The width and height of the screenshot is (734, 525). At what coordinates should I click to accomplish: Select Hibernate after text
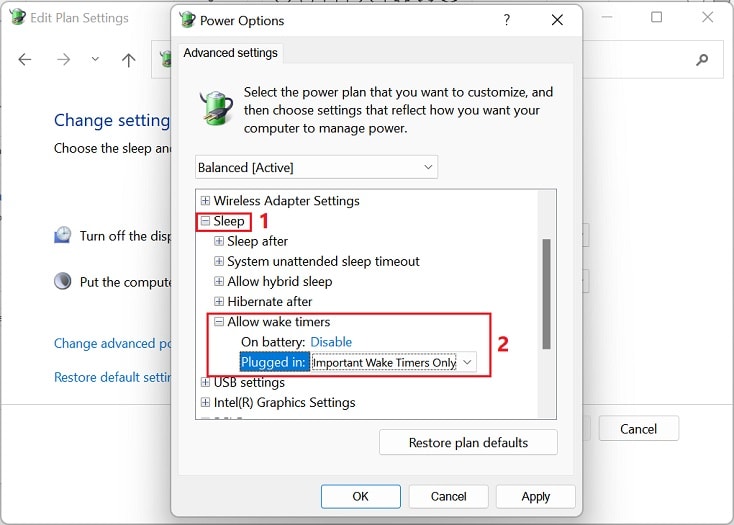click(270, 302)
